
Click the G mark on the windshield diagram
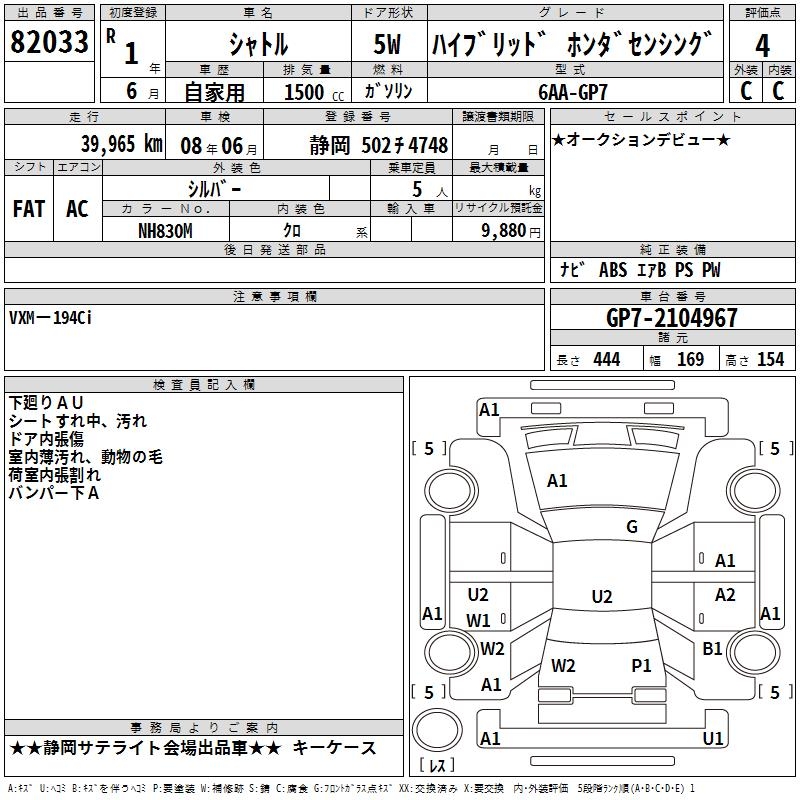click(x=632, y=527)
